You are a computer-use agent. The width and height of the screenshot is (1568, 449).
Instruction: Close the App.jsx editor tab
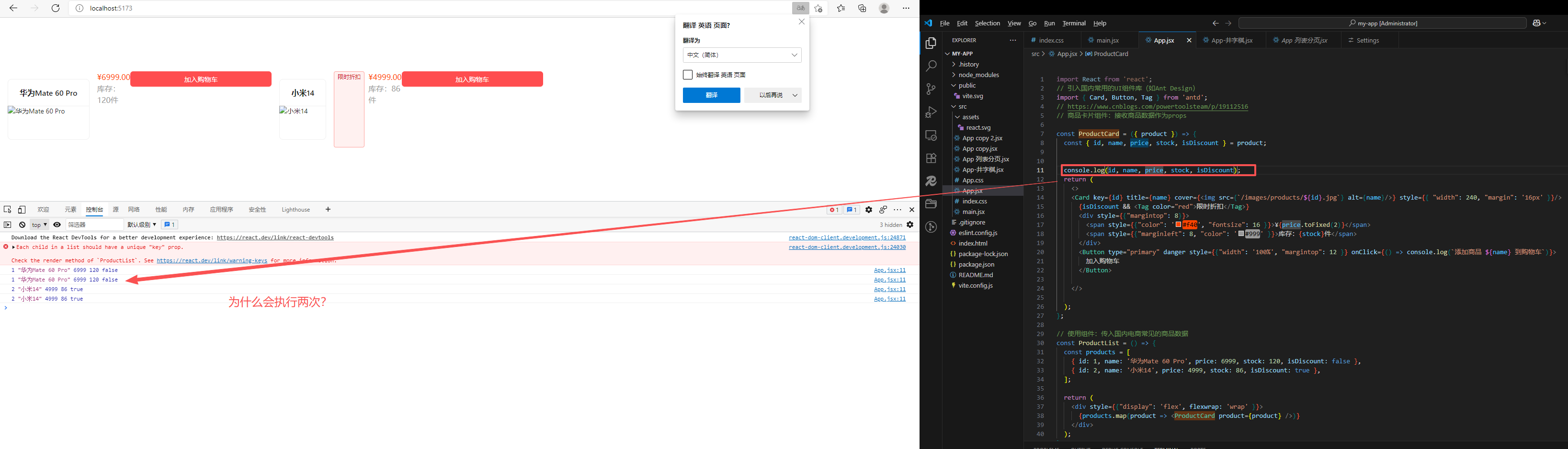(x=1189, y=40)
